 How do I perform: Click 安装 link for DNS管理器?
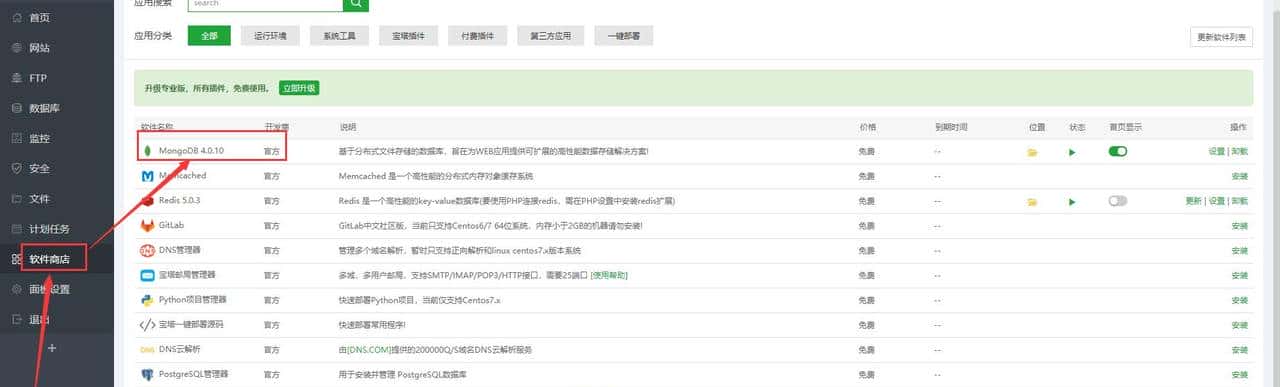[1240, 250]
